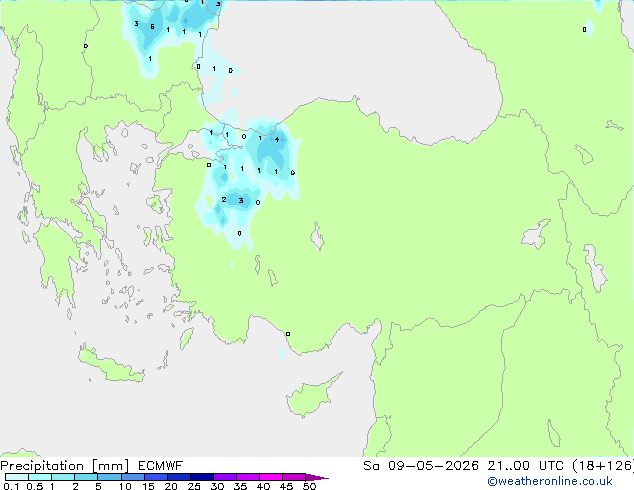This screenshot has width=634, height=490.
Task: Click the legend swatch between 20 and 25
Action: [179, 477]
